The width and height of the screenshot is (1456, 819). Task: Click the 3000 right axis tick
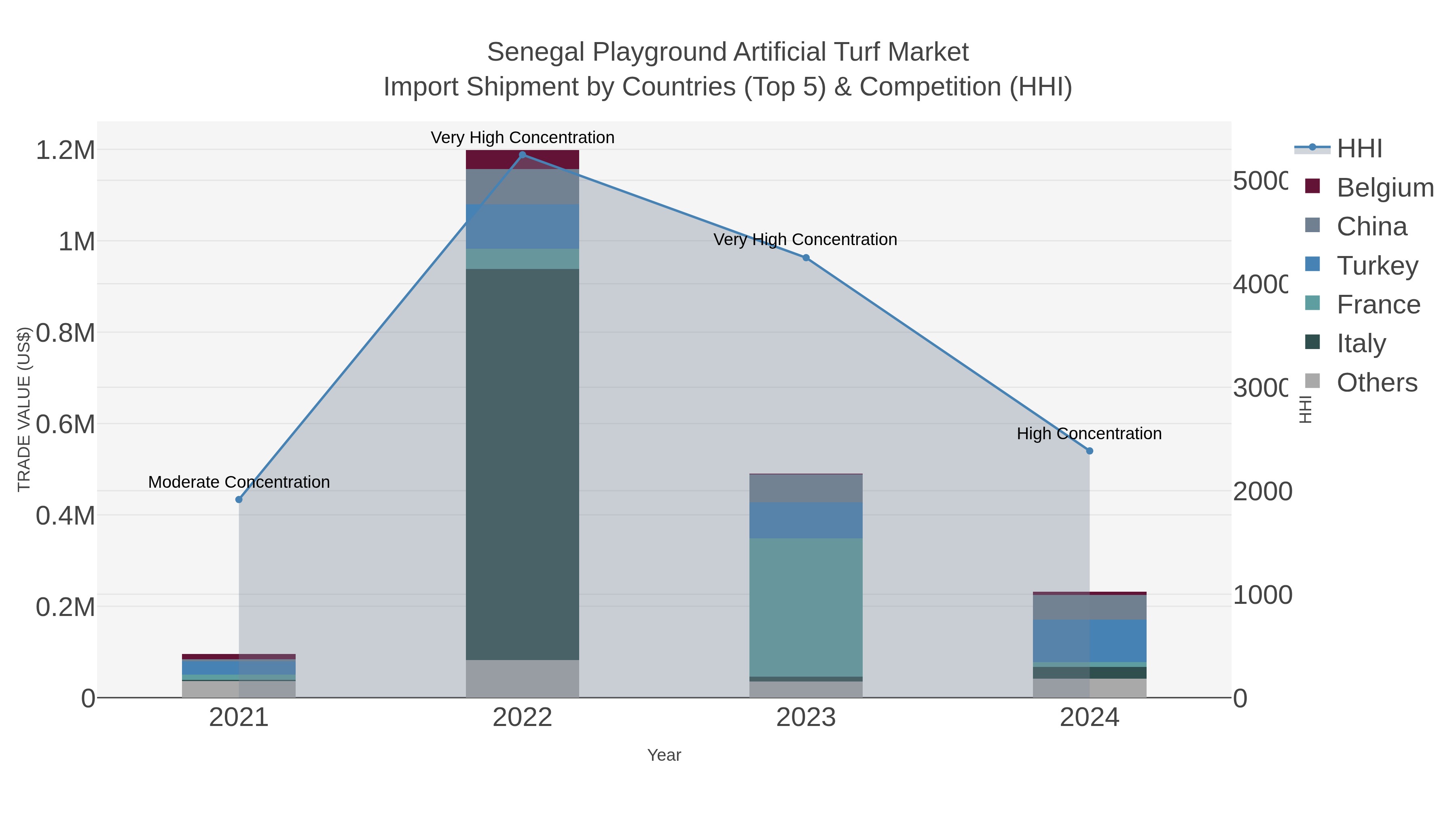pyautogui.click(x=1260, y=388)
